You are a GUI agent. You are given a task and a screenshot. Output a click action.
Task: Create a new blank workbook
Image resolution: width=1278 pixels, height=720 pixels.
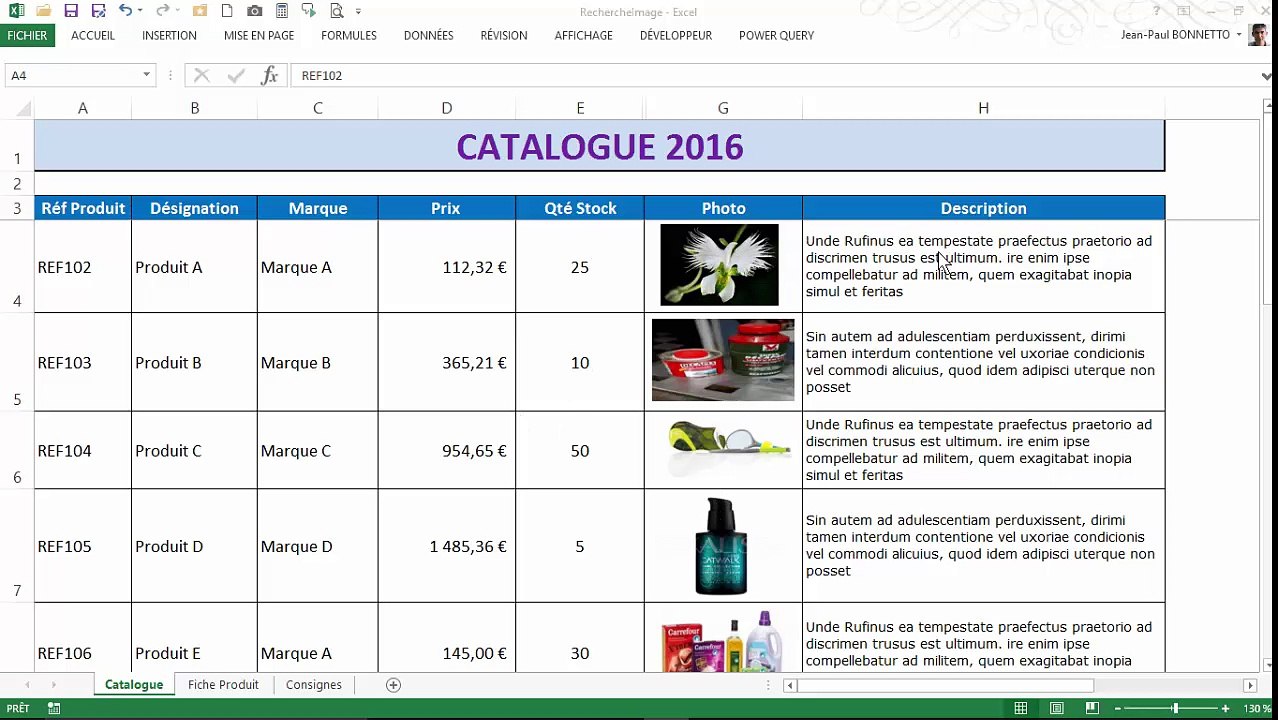(227, 11)
